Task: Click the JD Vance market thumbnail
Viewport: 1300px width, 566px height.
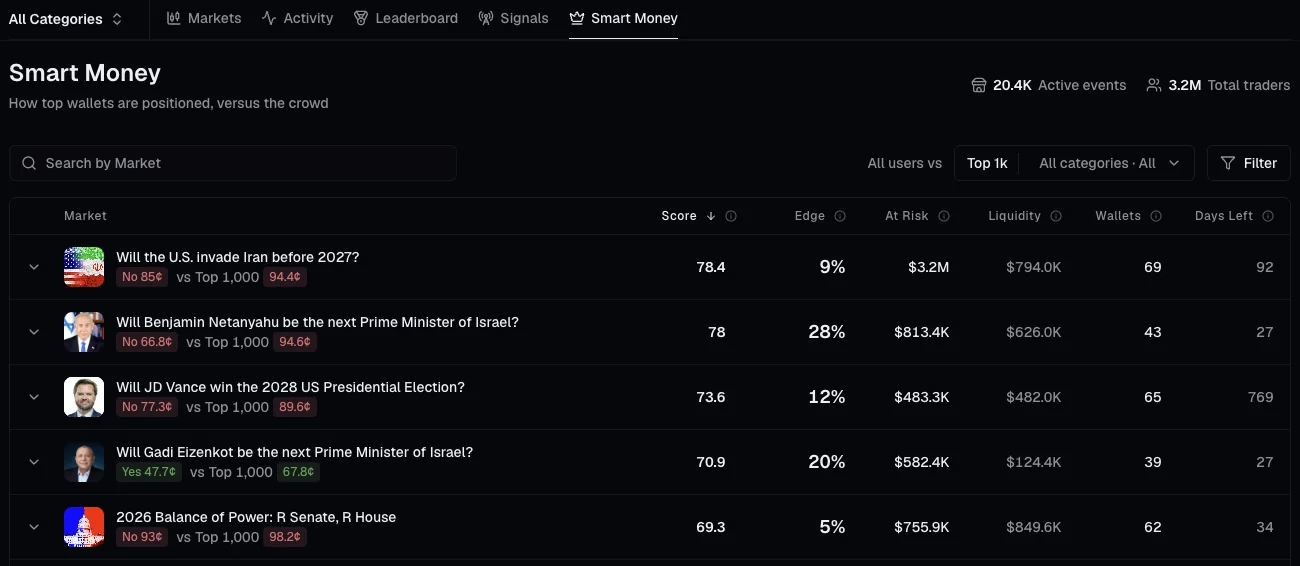Action: pos(84,397)
